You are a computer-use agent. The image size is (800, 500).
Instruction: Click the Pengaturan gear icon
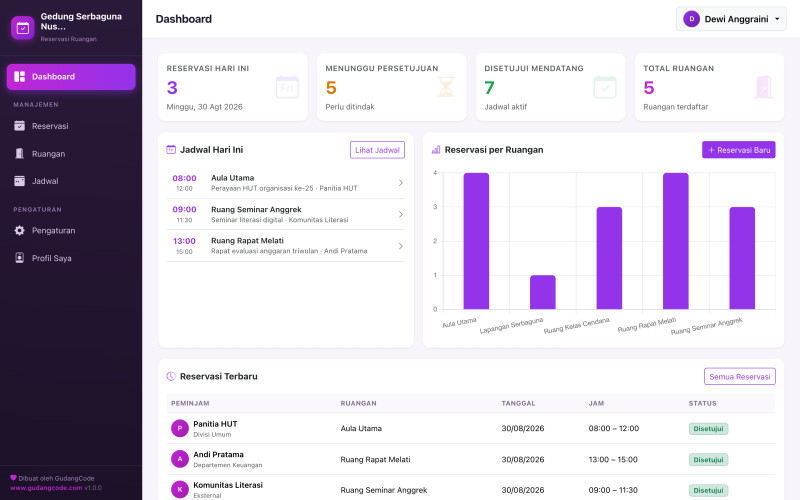[19, 231]
